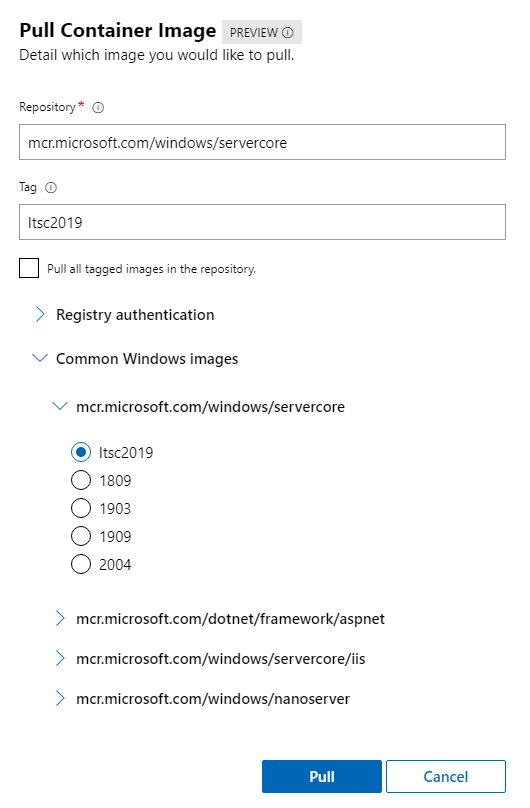Click the Tag input field
The width and height of the screenshot is (530, 808).
pos(262,222)
